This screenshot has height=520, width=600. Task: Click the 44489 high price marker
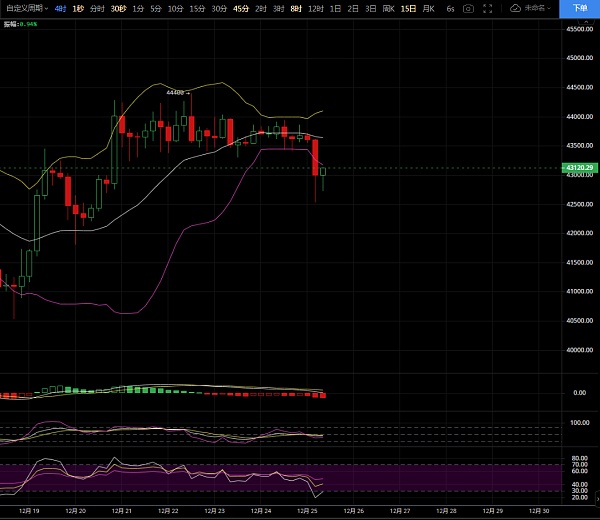click(175, 92)
